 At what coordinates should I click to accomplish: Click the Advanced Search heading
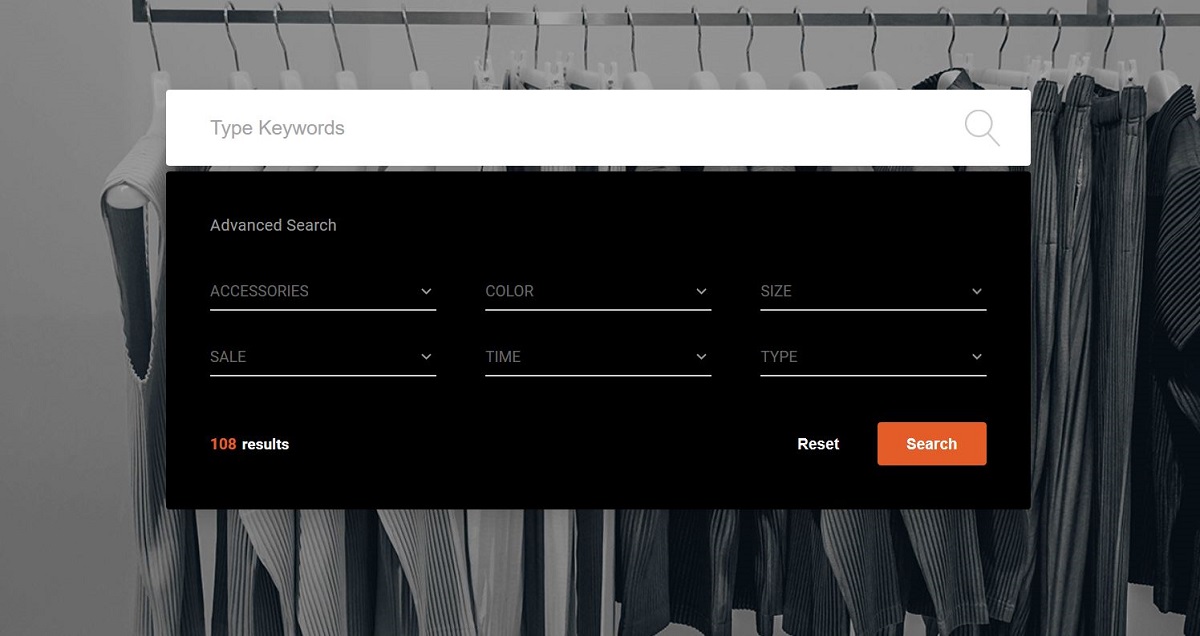point(273,225)
